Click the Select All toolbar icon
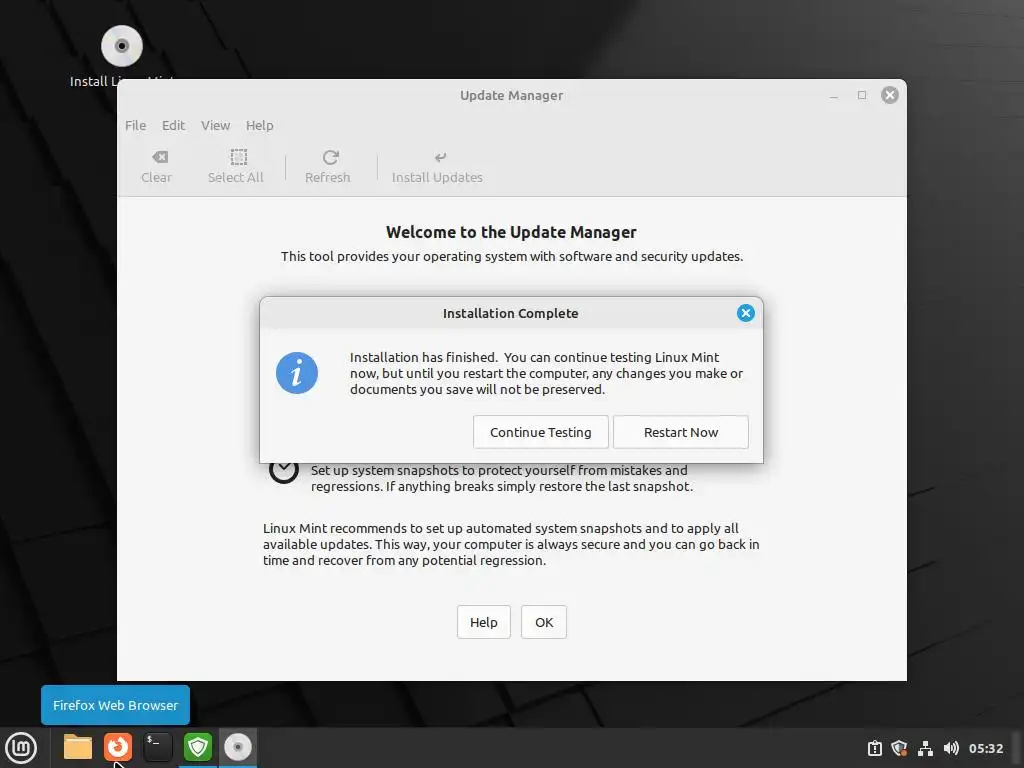Image resolution: width=1024 pixels, height=768 pixels. (x=236, y=167)
